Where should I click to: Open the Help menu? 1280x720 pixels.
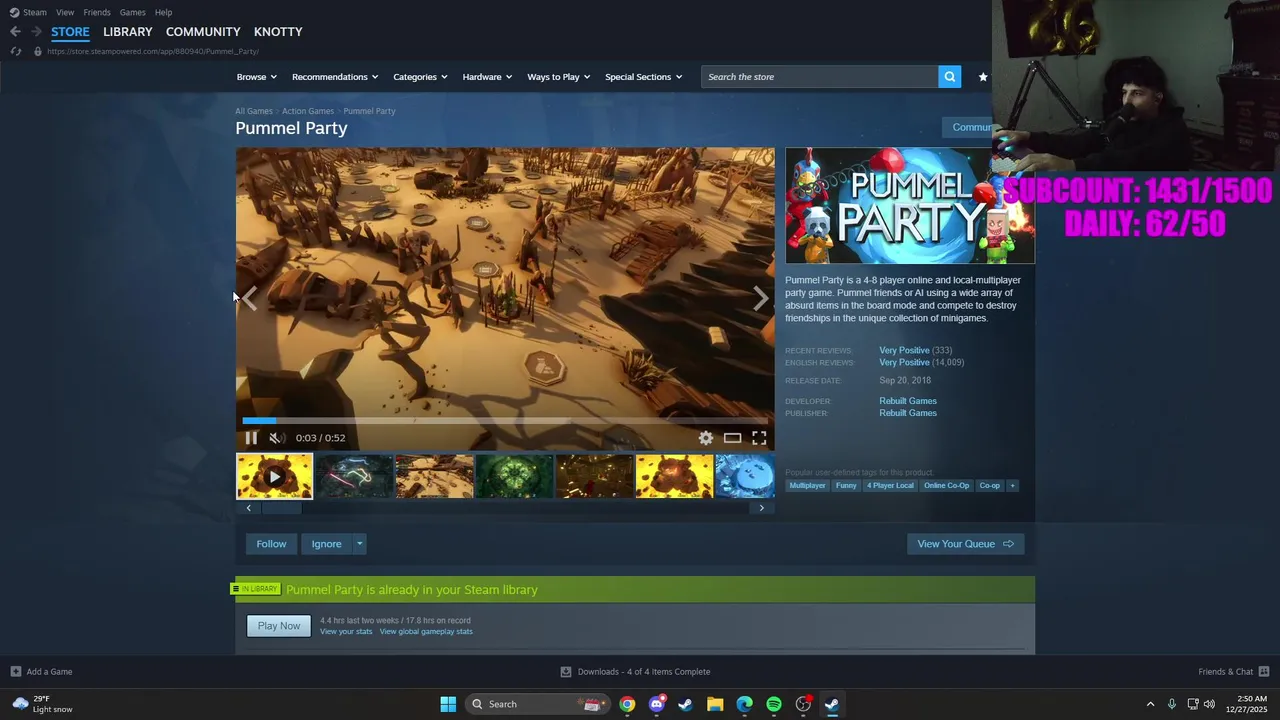164,12
